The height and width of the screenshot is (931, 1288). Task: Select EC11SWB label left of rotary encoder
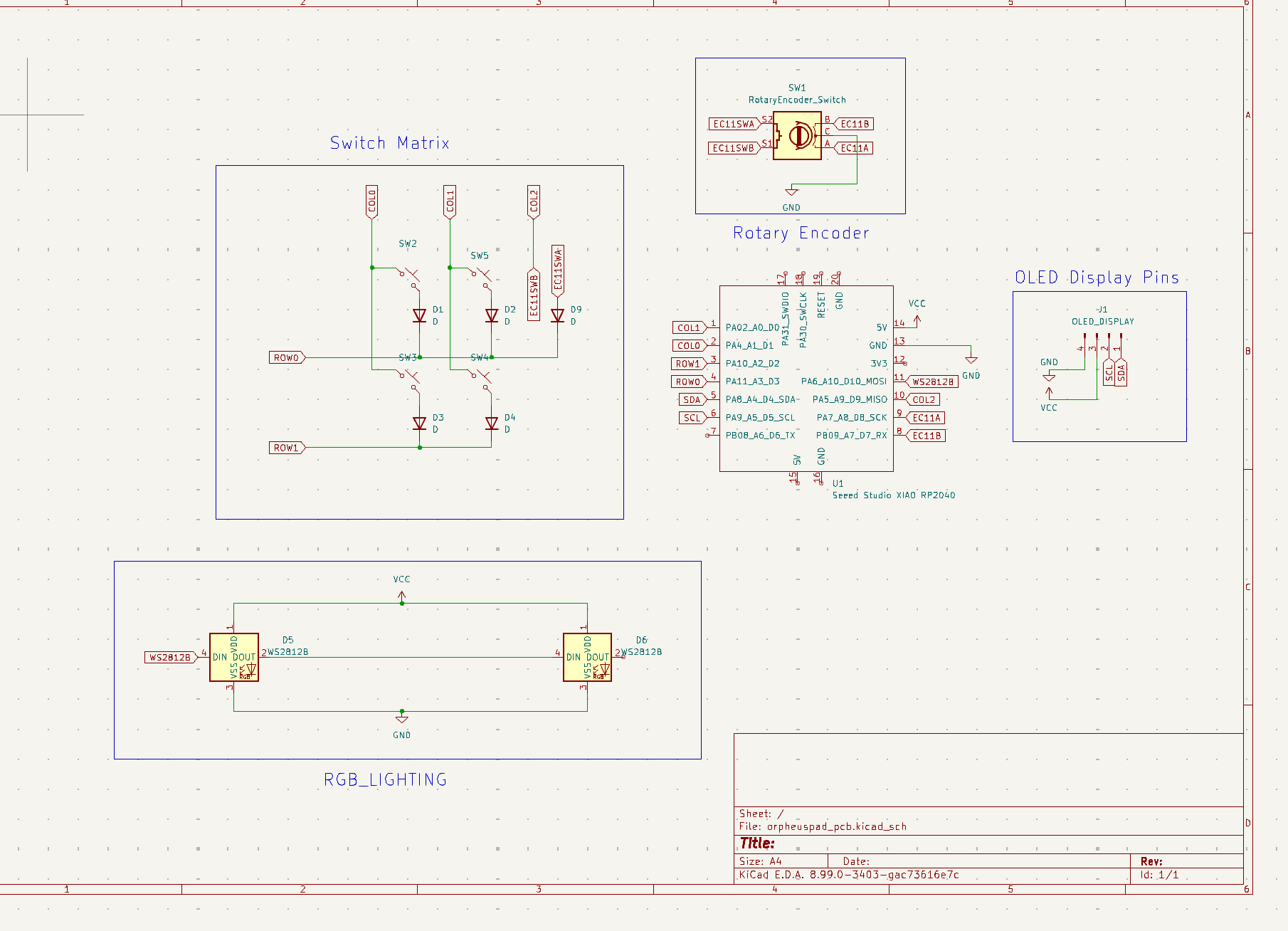(x=733, y=148)
